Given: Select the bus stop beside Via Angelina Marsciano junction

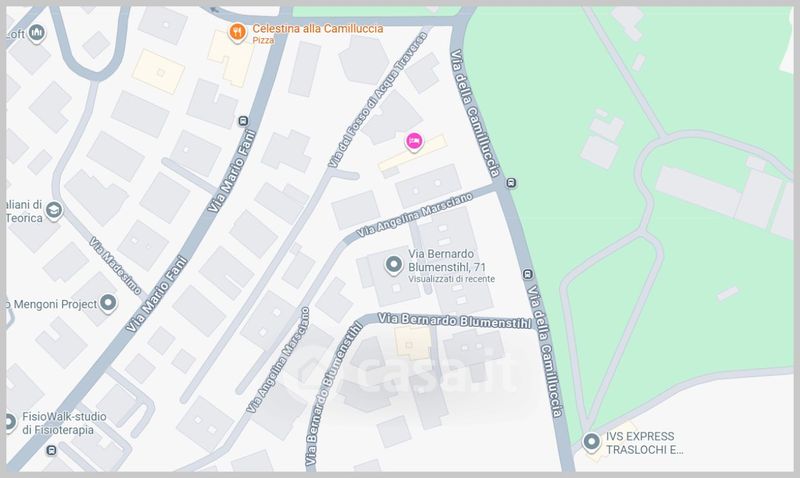Looking at the screenshot, I should 511,183.
